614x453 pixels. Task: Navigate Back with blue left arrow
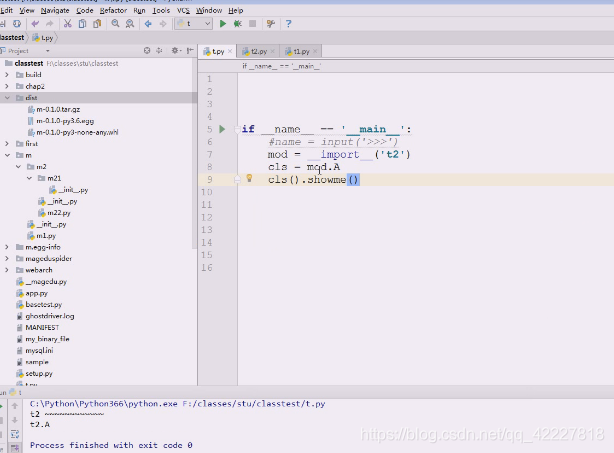(x=148, y=24)
